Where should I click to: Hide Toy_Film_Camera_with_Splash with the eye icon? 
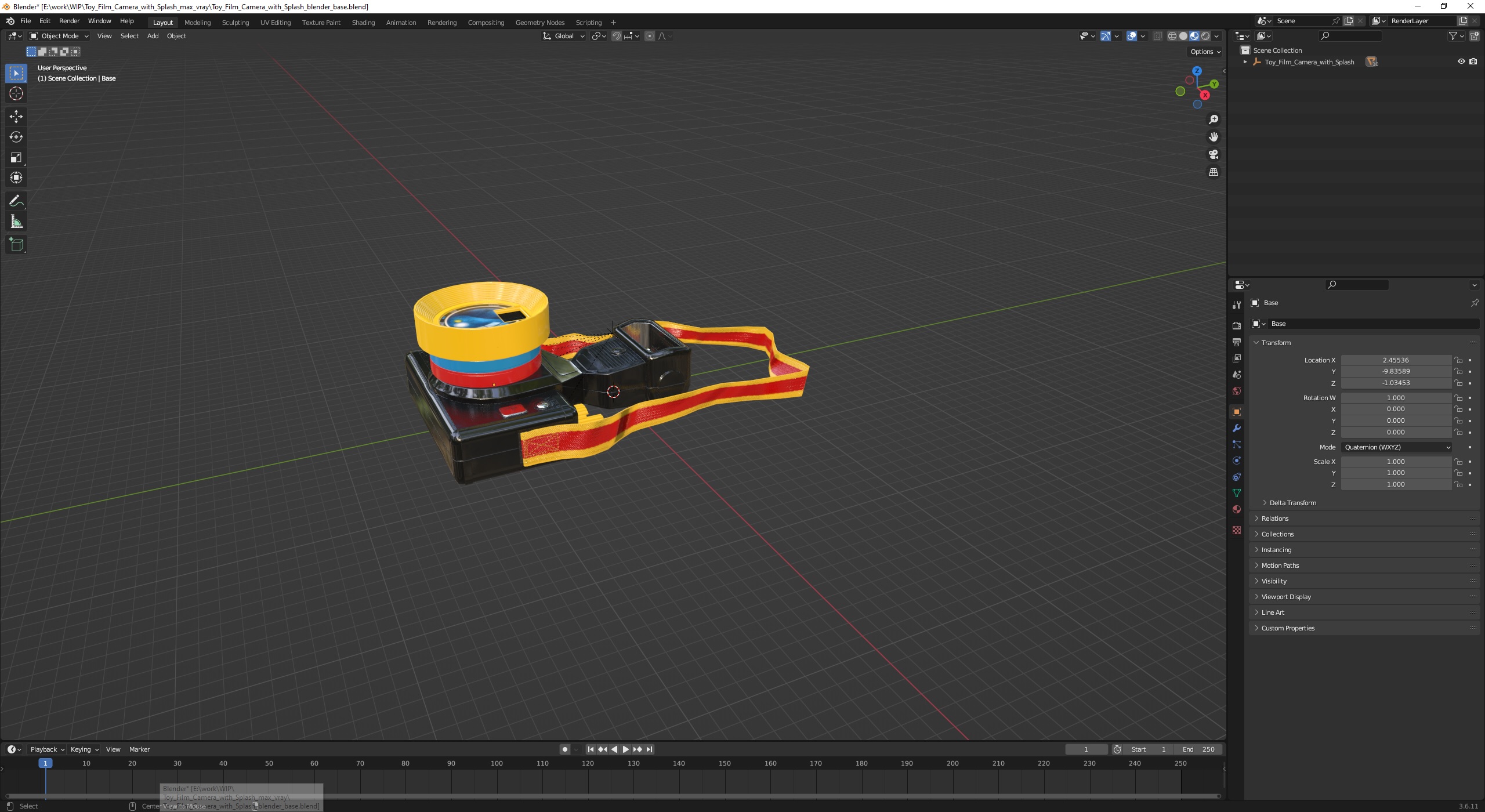click(x=1461, y=61)
